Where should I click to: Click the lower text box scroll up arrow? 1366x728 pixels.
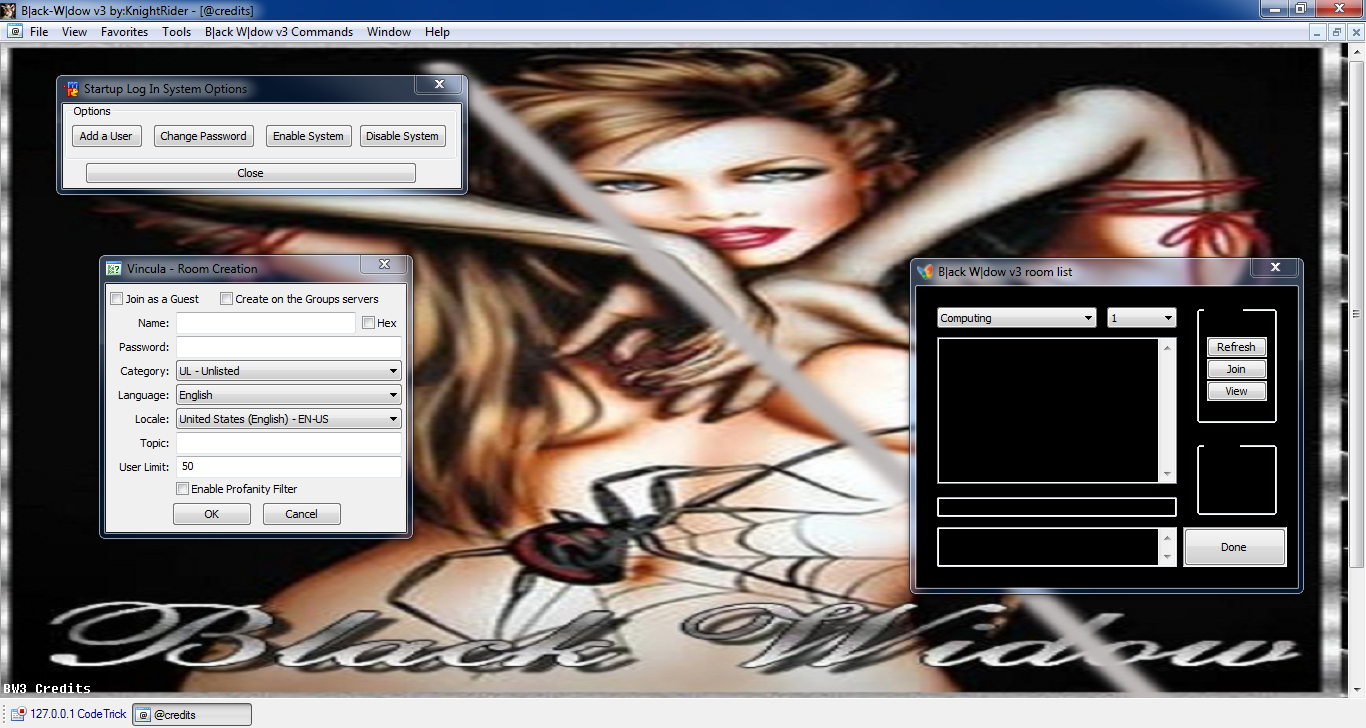pos(1168,537)
